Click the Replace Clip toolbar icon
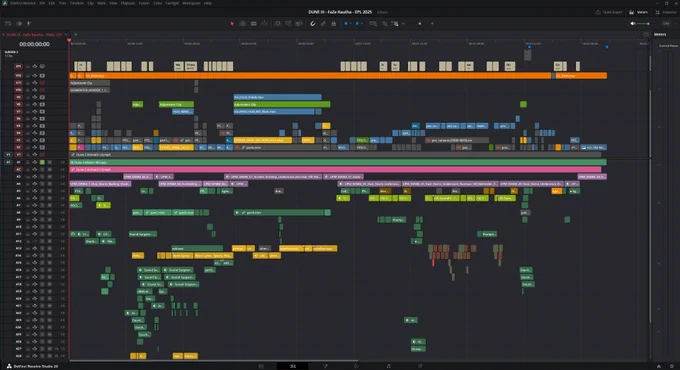680x370 pixels. (x=299, y=23)
